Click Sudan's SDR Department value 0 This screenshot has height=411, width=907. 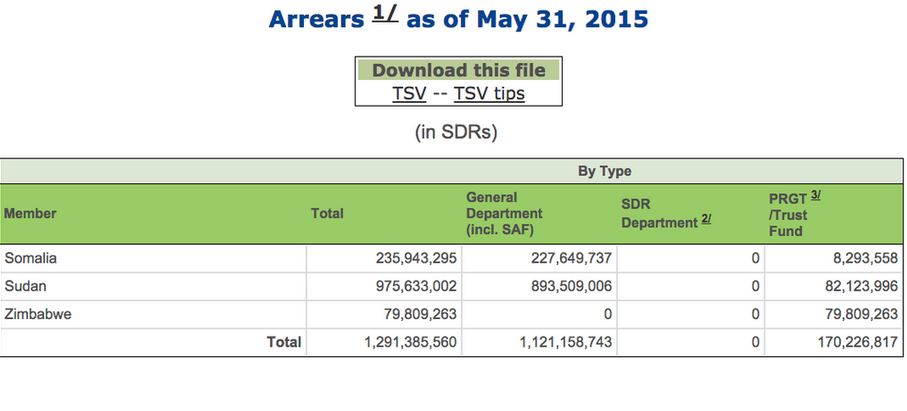[x=755, y=286]
